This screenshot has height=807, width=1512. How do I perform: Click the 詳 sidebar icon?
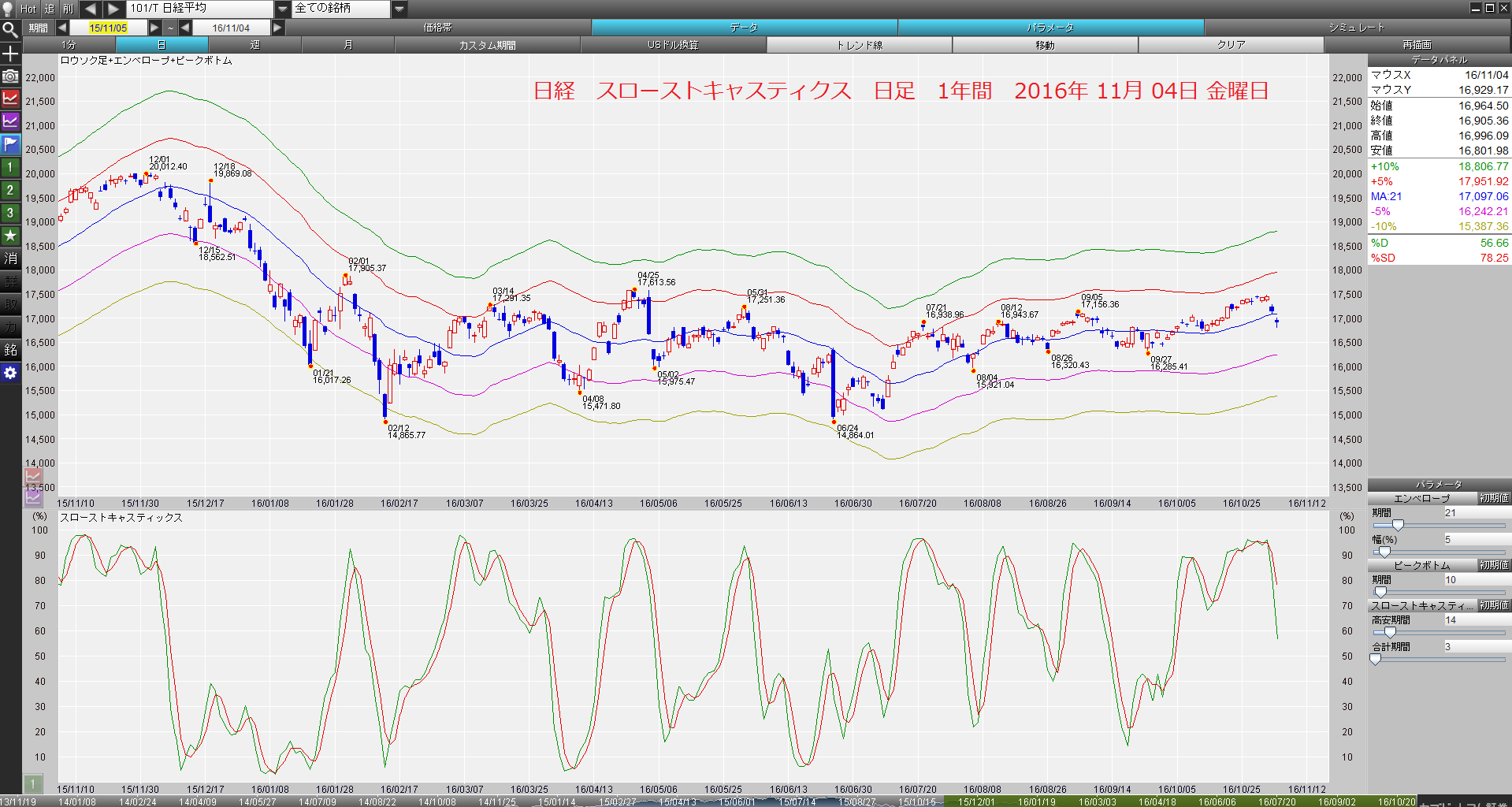click(10, 281)
